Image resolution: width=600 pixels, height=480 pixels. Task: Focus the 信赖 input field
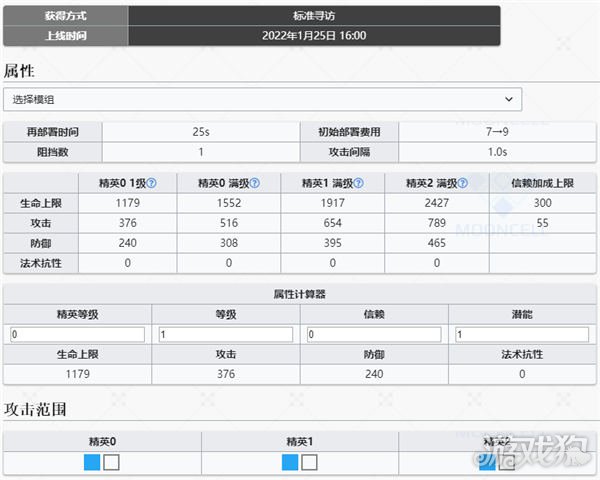[x=374, y=335]
